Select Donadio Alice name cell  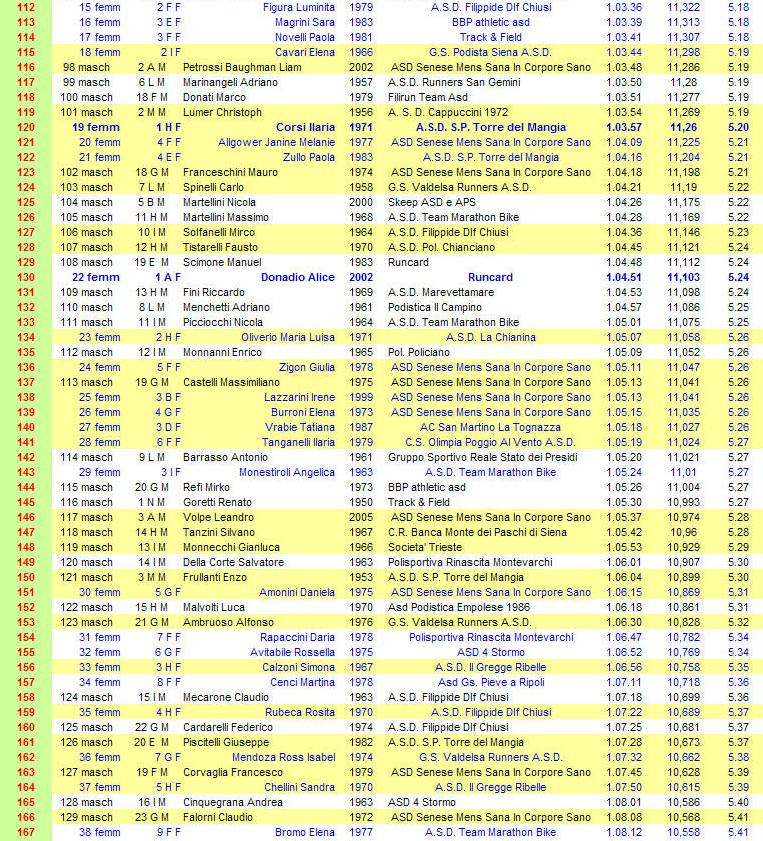click(298, 278)
